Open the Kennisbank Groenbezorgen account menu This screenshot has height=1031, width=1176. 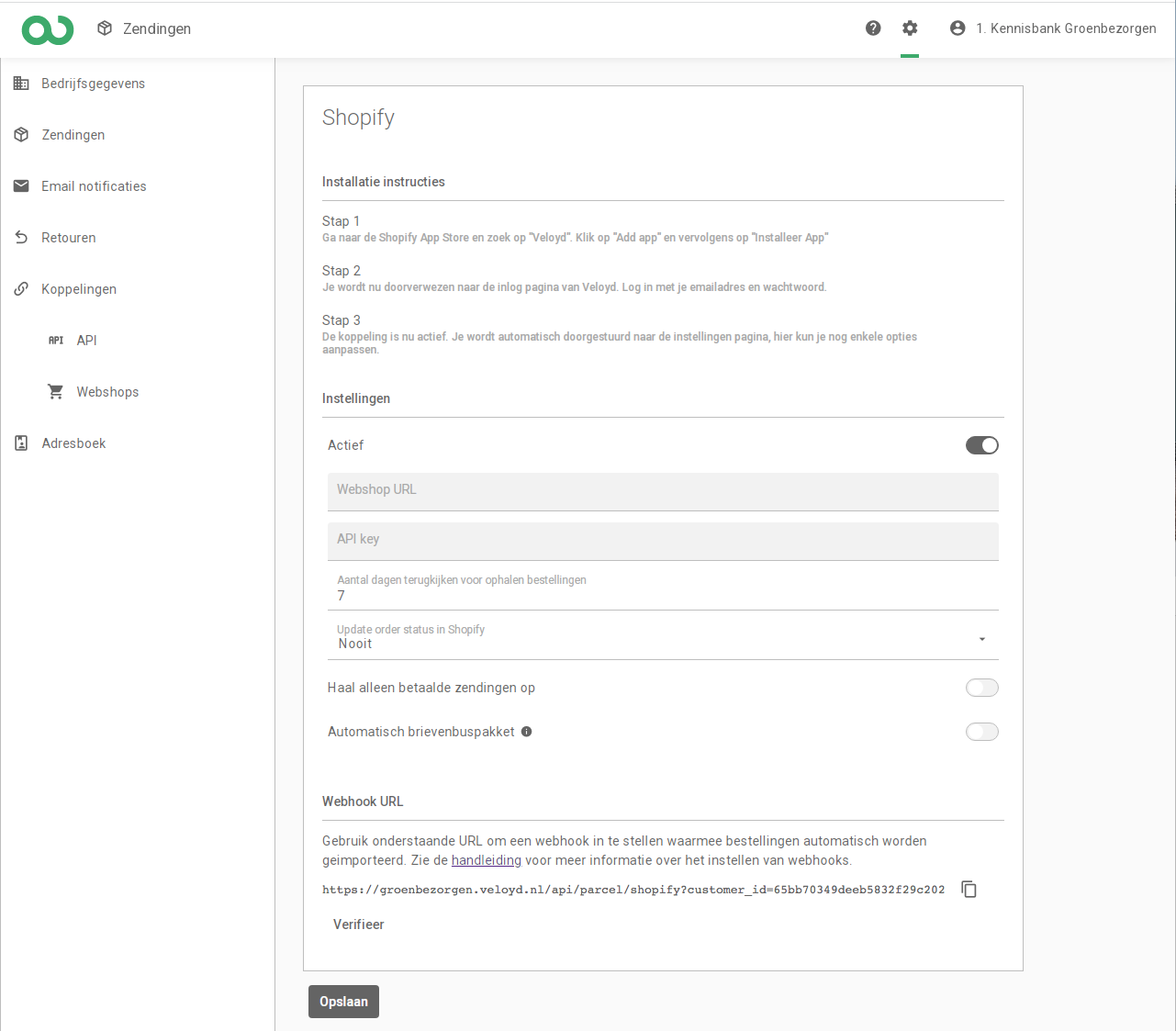[x=1066, y=28]
